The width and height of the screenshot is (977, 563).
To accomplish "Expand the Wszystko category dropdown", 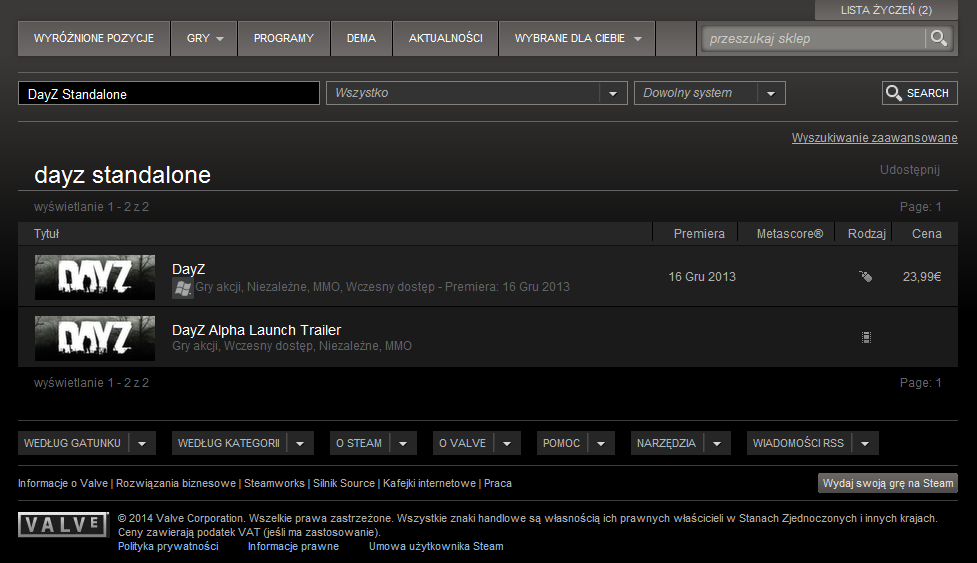I will point(612,93).
